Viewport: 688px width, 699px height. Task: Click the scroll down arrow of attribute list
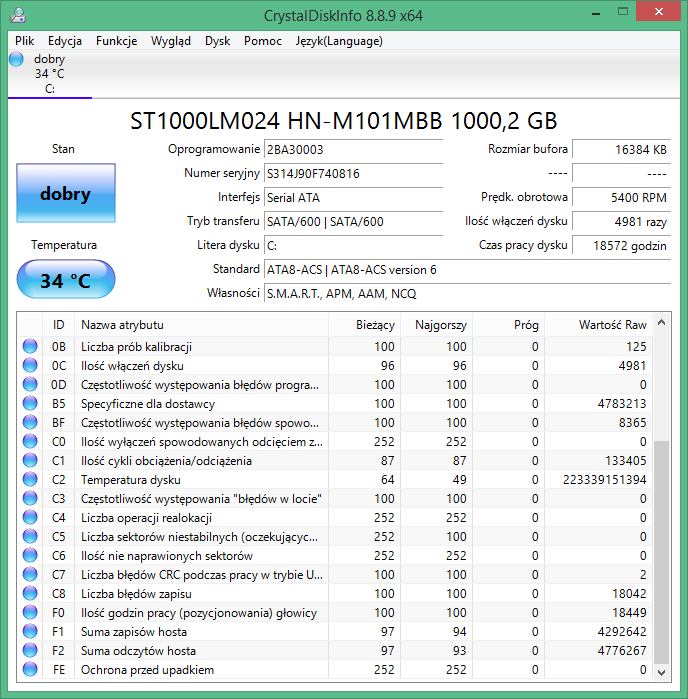tap(662, 672)
